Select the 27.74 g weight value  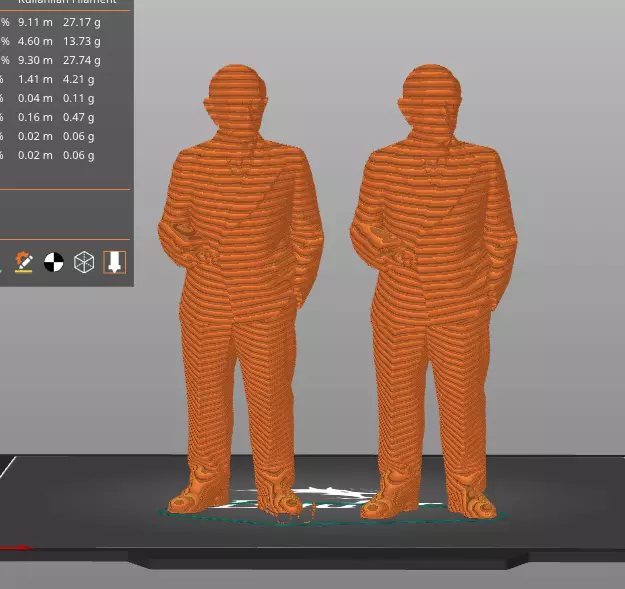82,61
